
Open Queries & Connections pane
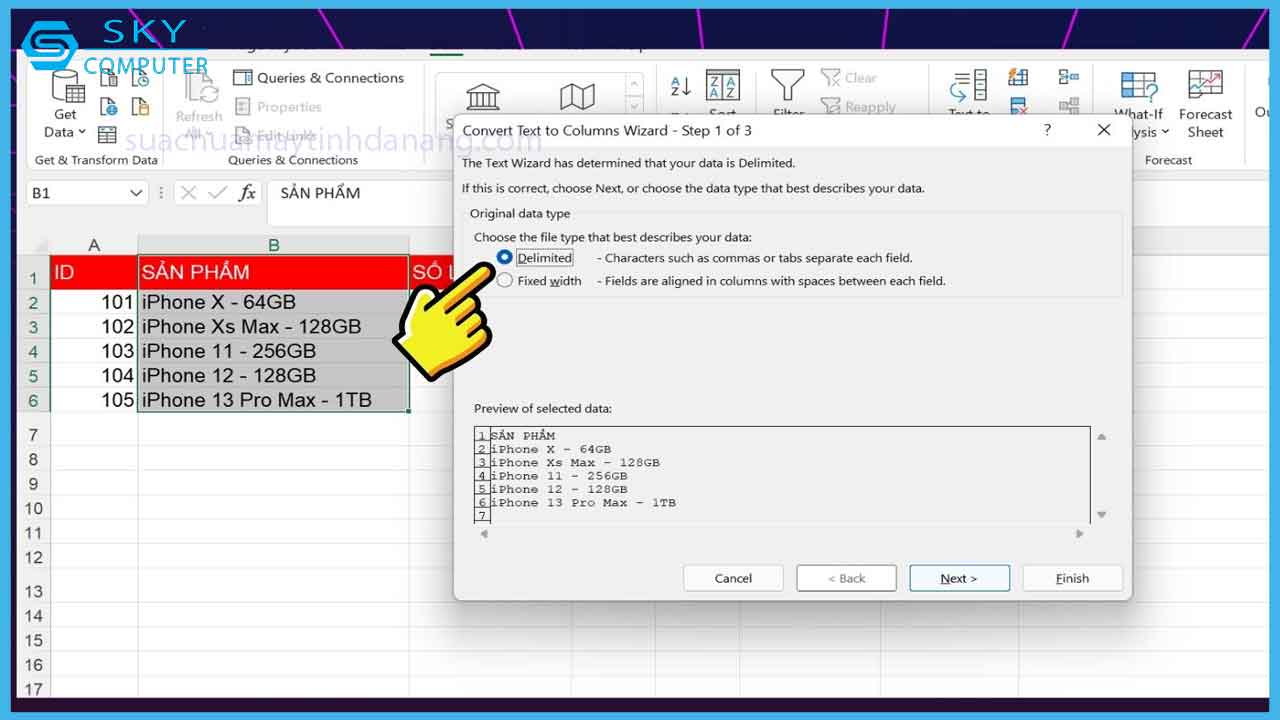pyautogui.click(x=319, y=78)
